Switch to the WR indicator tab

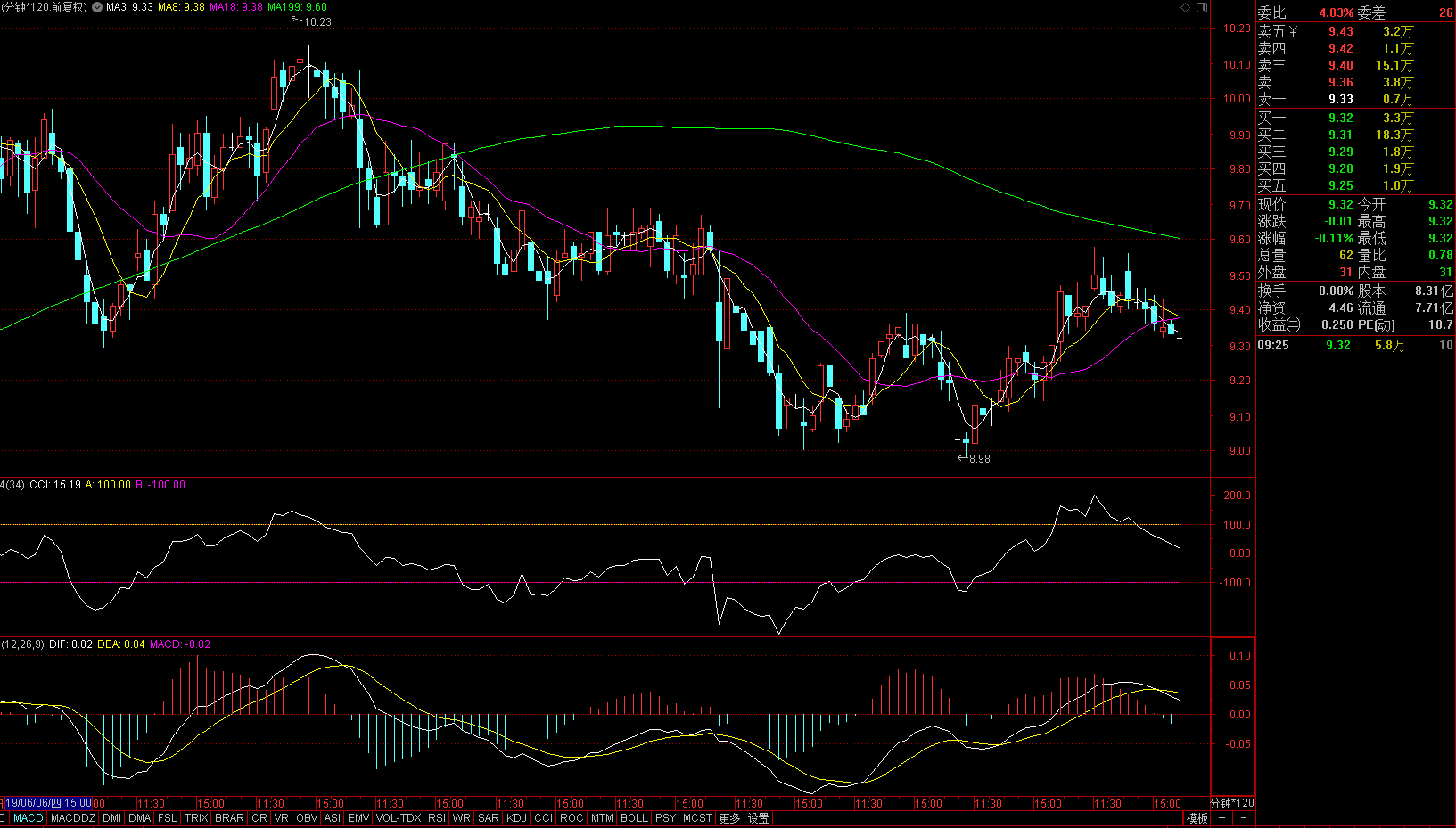pyautogui.click(x=461, y=818)
